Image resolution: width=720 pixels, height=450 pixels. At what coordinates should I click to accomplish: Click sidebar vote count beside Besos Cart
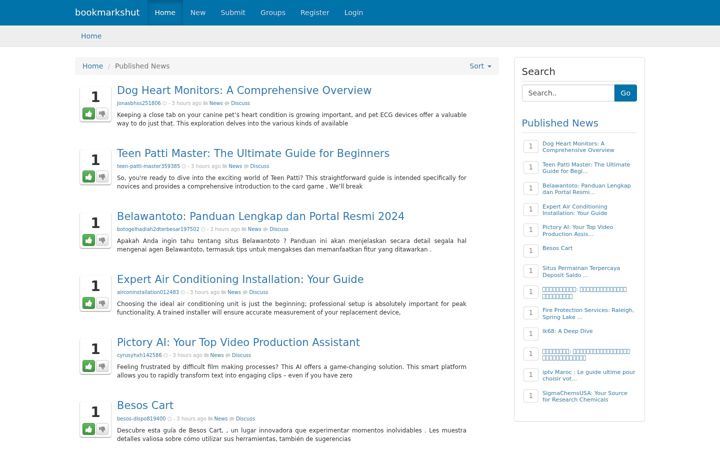pyautogui.click(x=530, y=251)
